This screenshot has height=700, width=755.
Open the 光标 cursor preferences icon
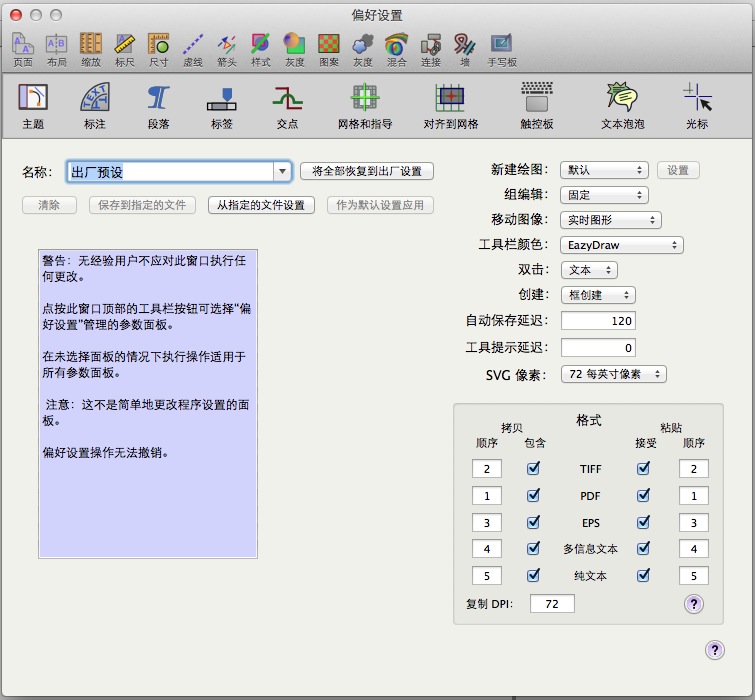[x=697, y=107]
